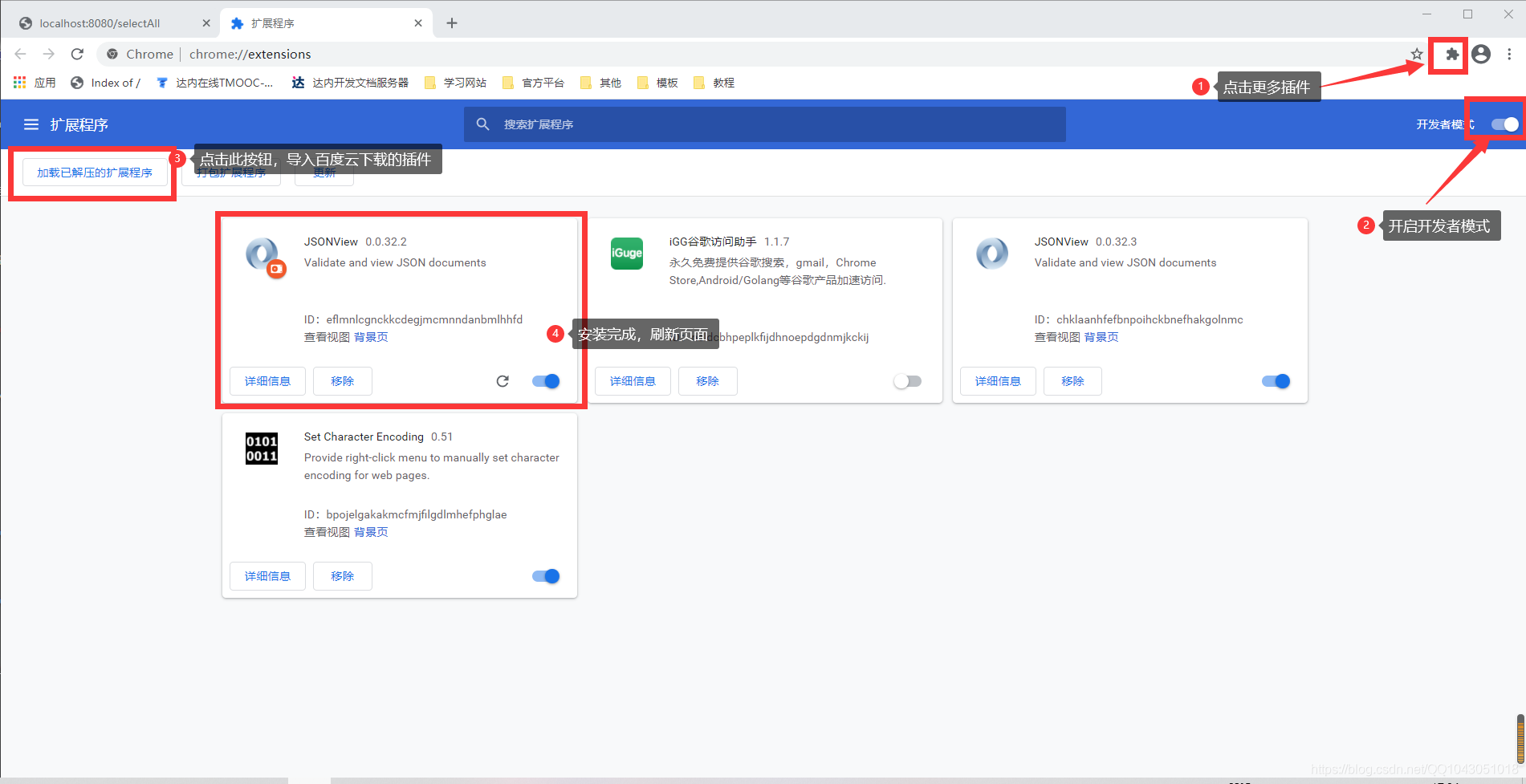
Task: Enable the iGG谷歌访问助手 extension switch
Action: pos(908,381)
